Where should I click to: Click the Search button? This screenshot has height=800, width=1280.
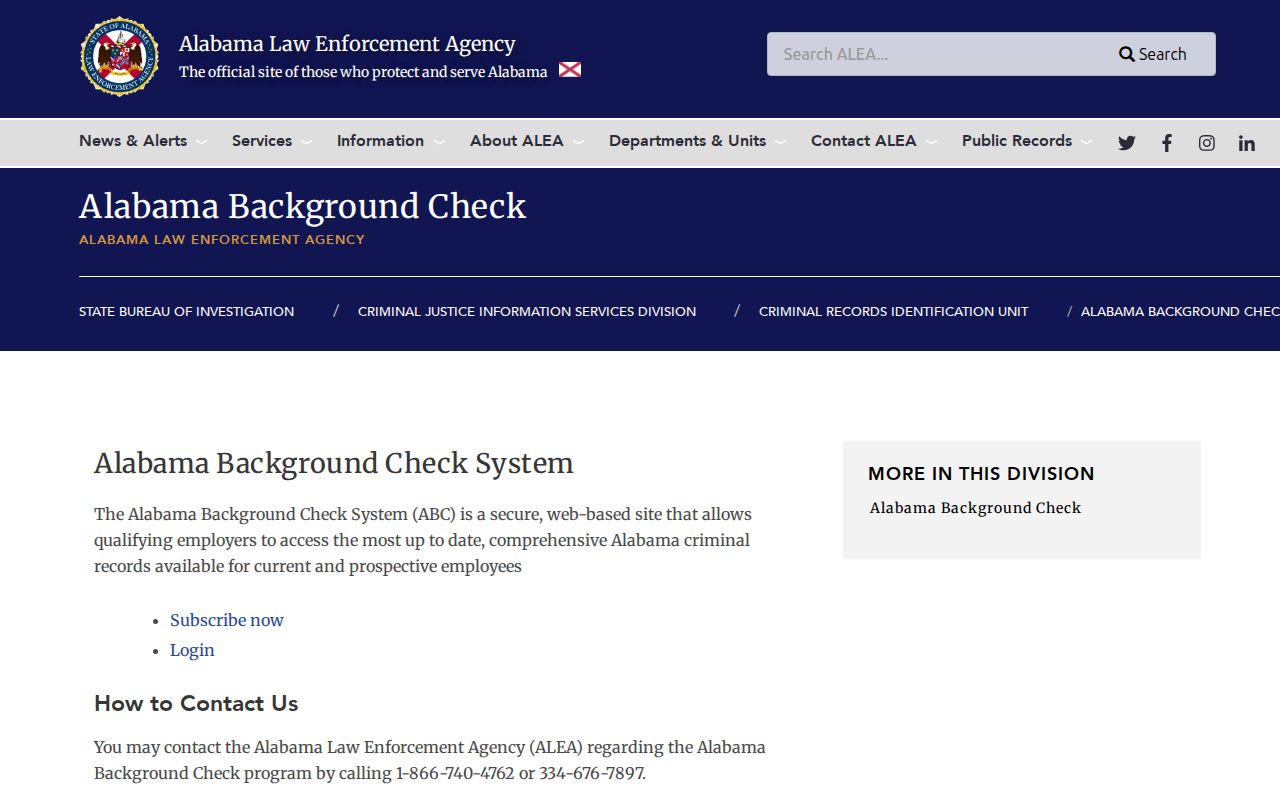click(1153, 54)
